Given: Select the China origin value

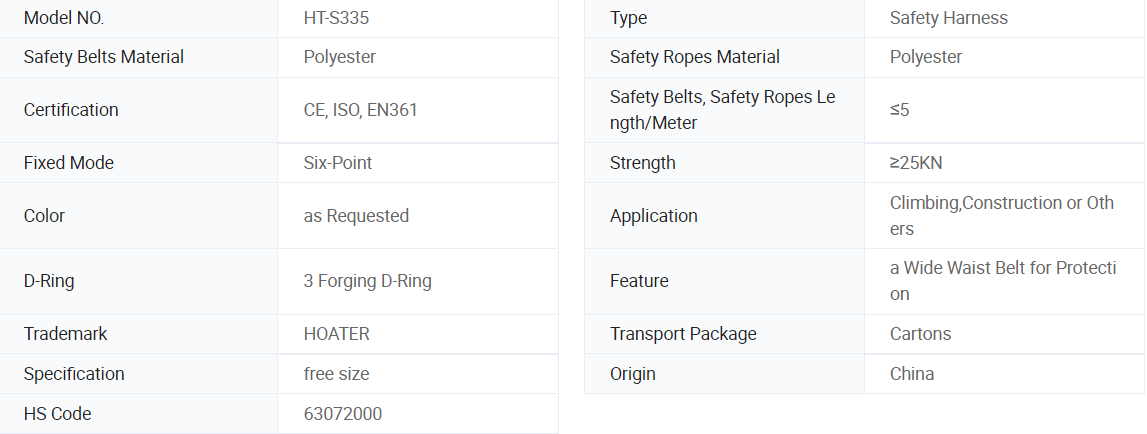Looking at the screenshot, I should tap(911, 374).
